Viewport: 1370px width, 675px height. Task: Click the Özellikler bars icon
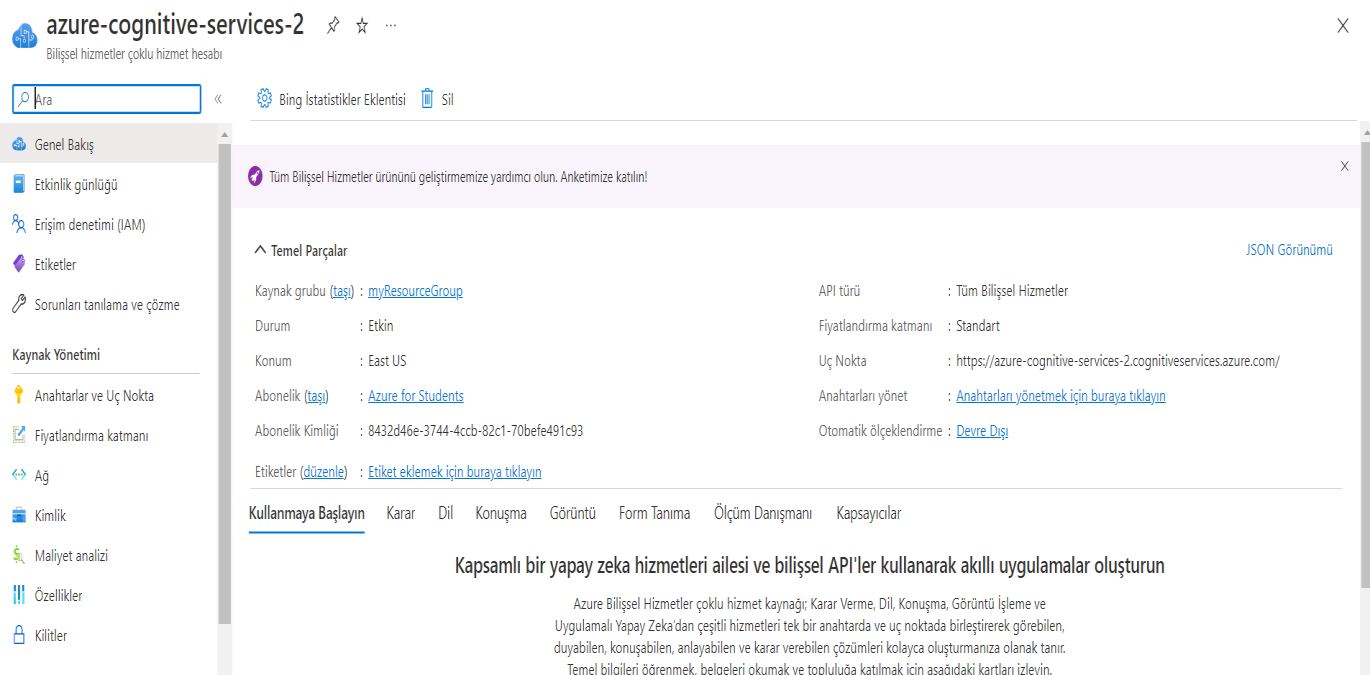(18, 596)
